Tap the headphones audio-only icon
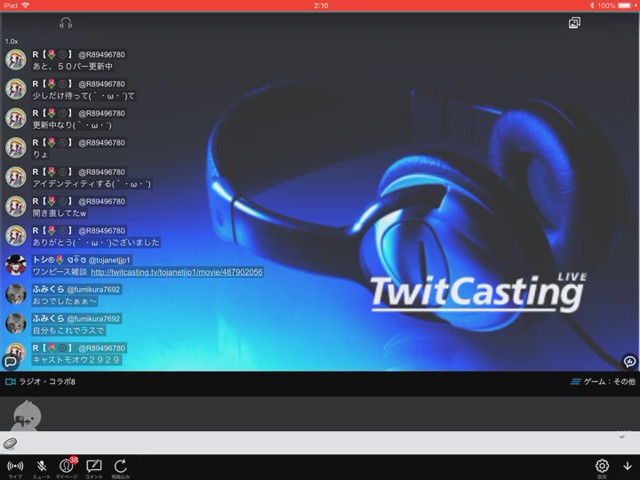This screenshot has height=480, width=640. click(65, 23)
